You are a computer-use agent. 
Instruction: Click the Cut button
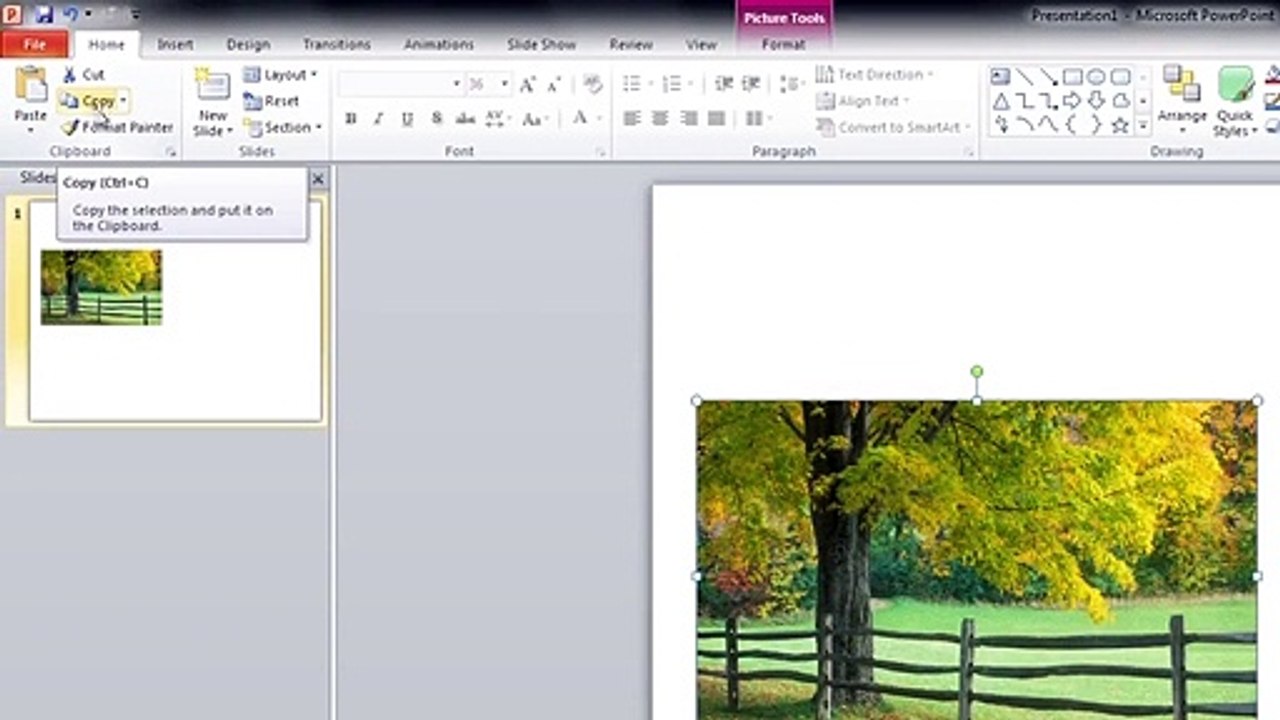[x=83, y=74]
